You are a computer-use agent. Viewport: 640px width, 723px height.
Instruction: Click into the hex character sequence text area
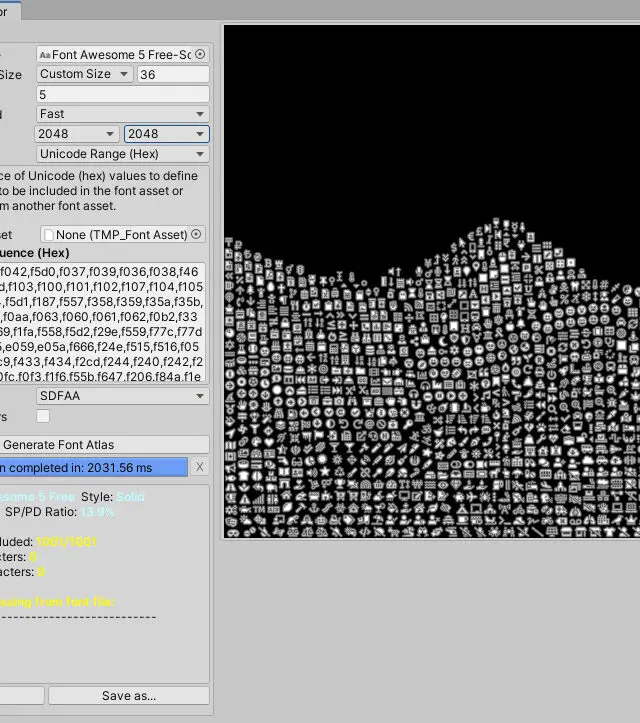tap(102, 323)
